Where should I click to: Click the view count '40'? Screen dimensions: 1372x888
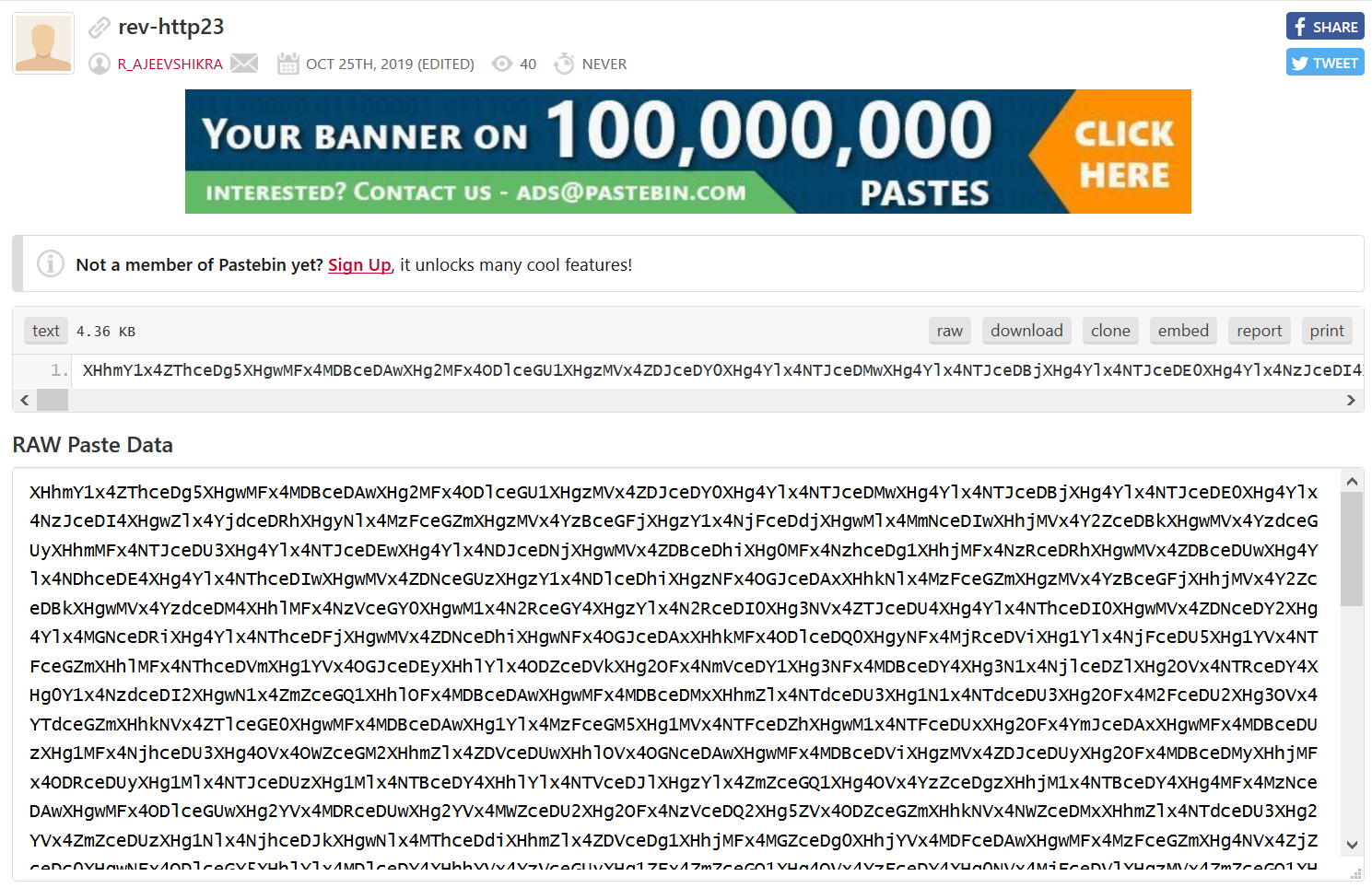528,64
